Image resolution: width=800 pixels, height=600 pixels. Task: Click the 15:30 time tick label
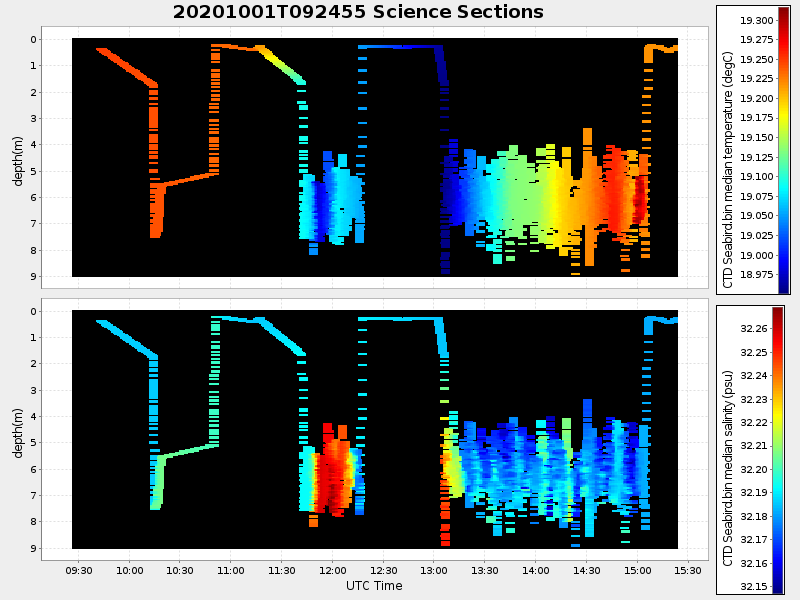[x=688, y=570]
